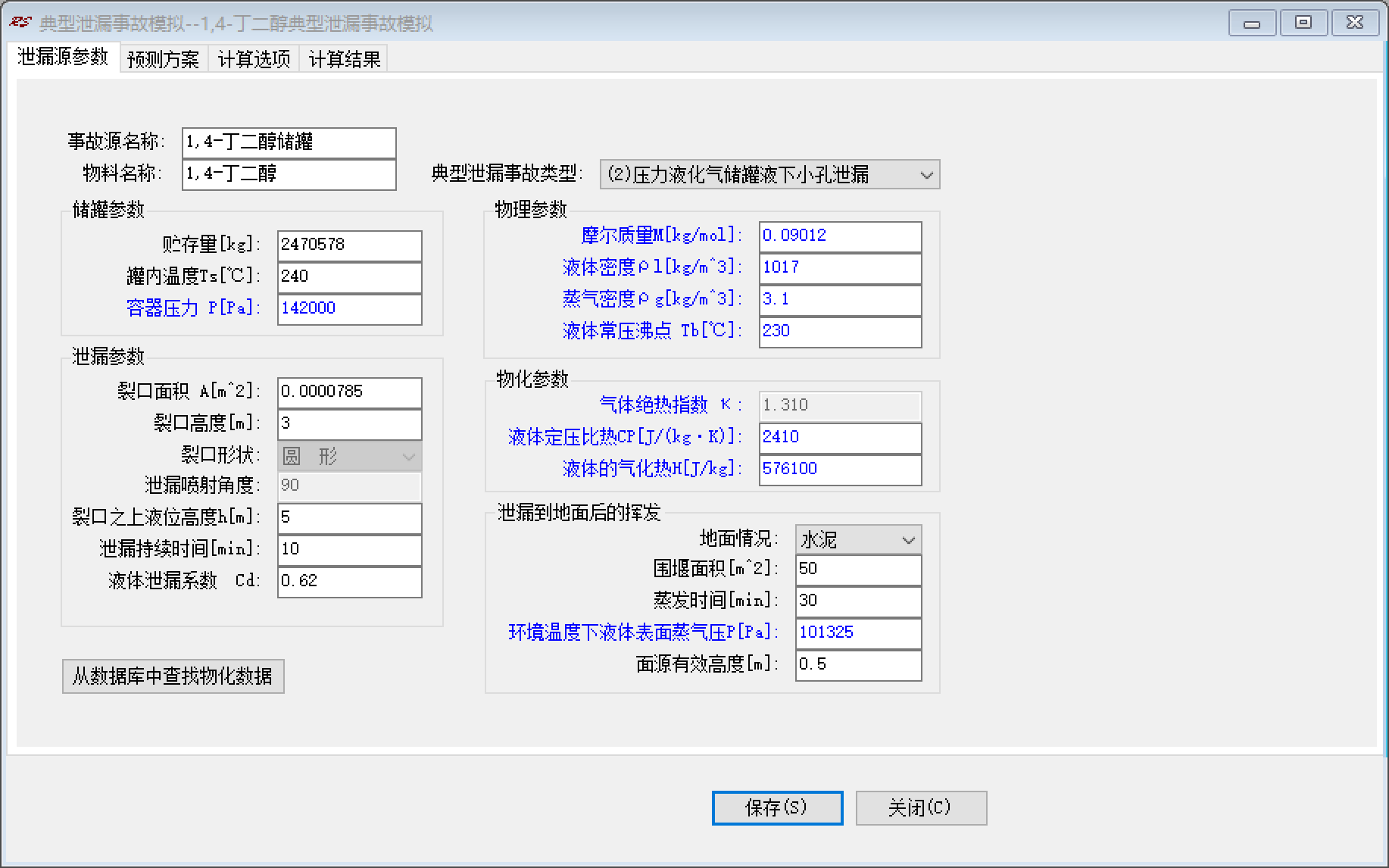
Task: Click the 保存(S) button
Action: click(x=777, y=807)
